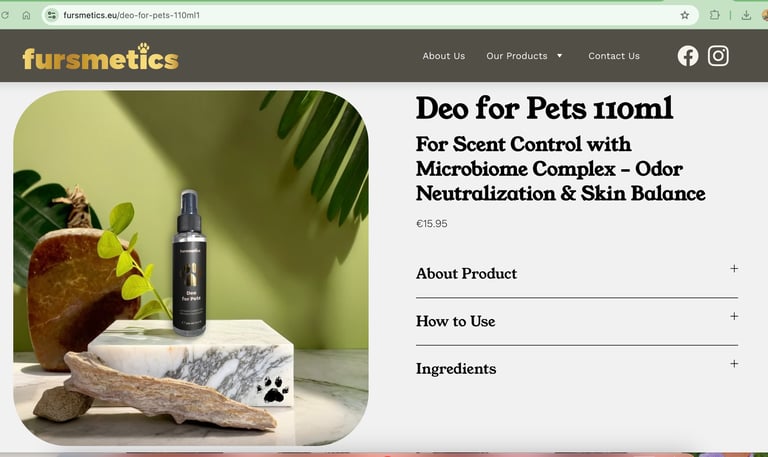The width and height of the screenshot is (768, 457).
Task: Click the fursmetics logo
Action: pos(100,57)
